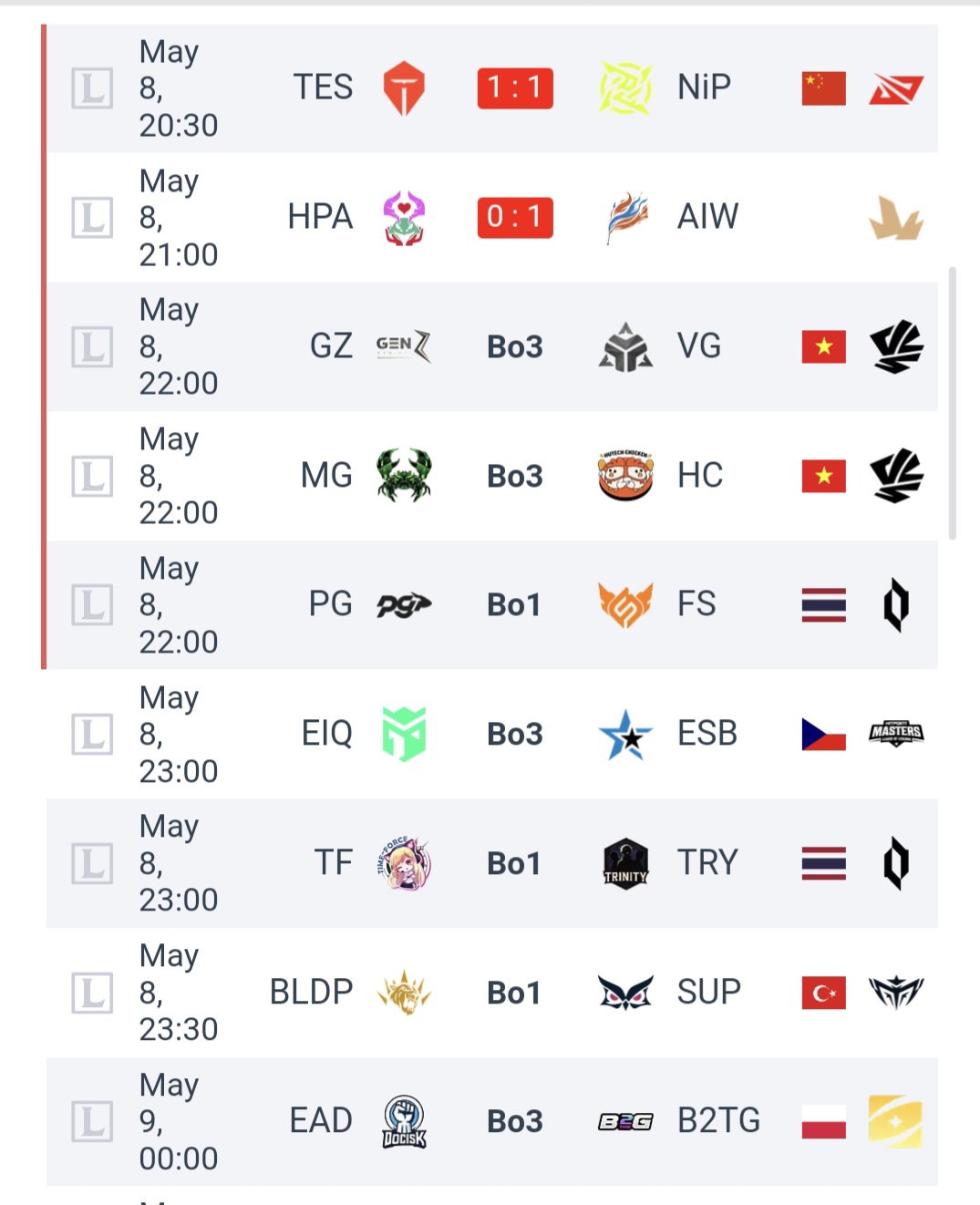Click the League icon in EAD row
The width and height of the screenshot is (980, 1205).
coord(92,1121)
